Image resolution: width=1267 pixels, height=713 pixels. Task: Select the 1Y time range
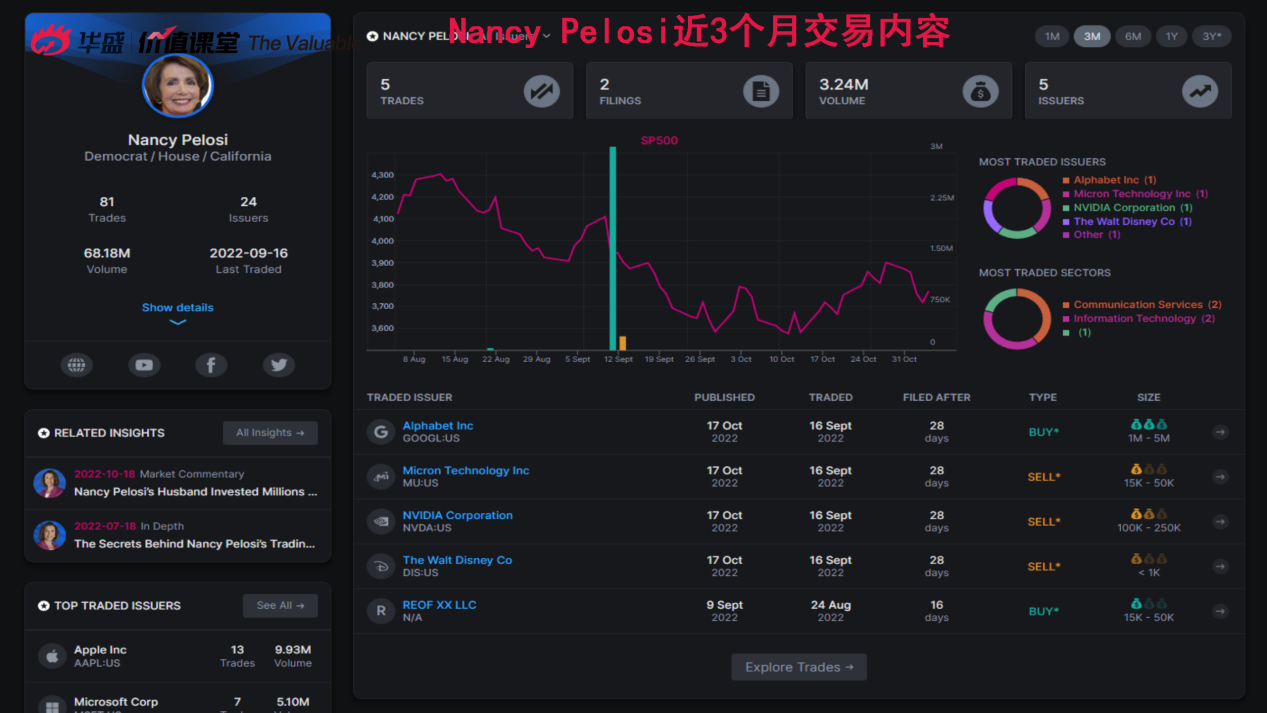point(1171,36)
